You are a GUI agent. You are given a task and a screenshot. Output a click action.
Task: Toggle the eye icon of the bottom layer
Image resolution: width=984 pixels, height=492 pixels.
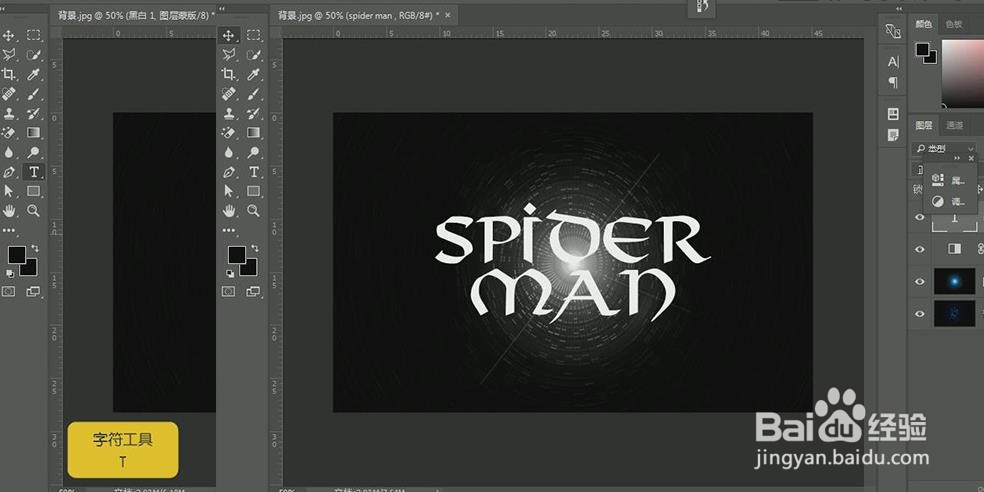919,314
